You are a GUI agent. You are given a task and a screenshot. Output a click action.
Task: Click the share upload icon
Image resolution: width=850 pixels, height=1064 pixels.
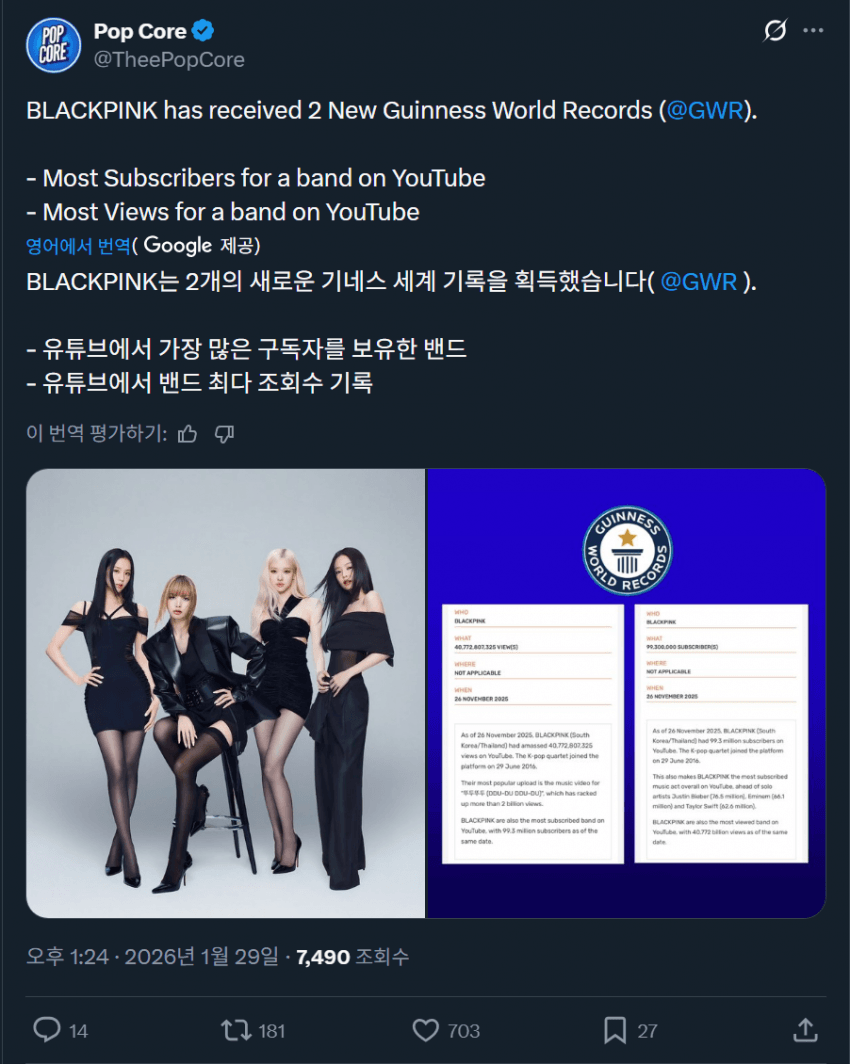(805, 1030)
